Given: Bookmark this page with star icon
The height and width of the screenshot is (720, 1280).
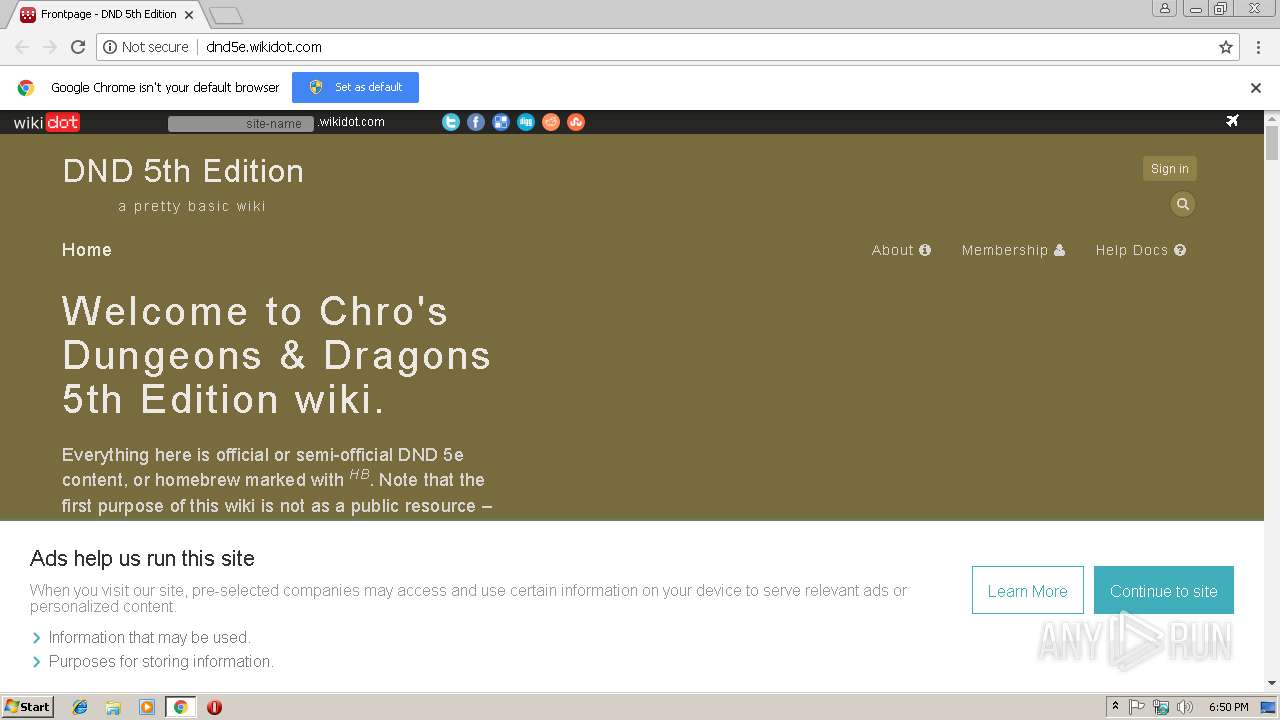Looking at the screenshot, I should point(1226,47).
